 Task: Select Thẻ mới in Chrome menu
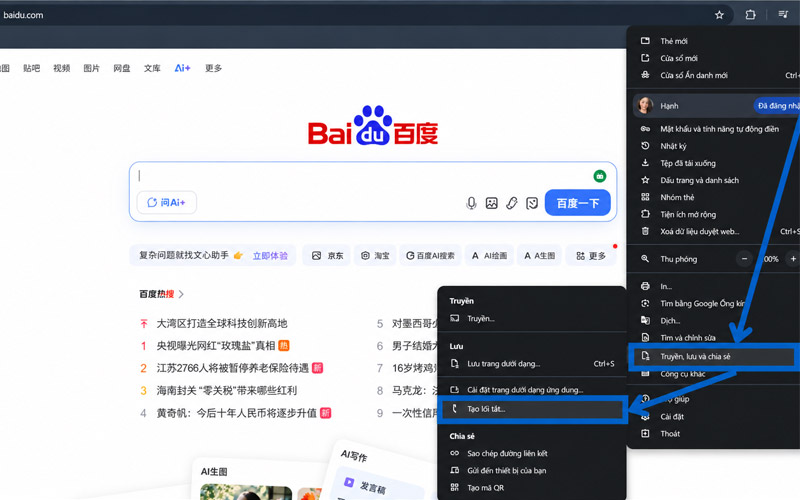[x=713, y=41]
